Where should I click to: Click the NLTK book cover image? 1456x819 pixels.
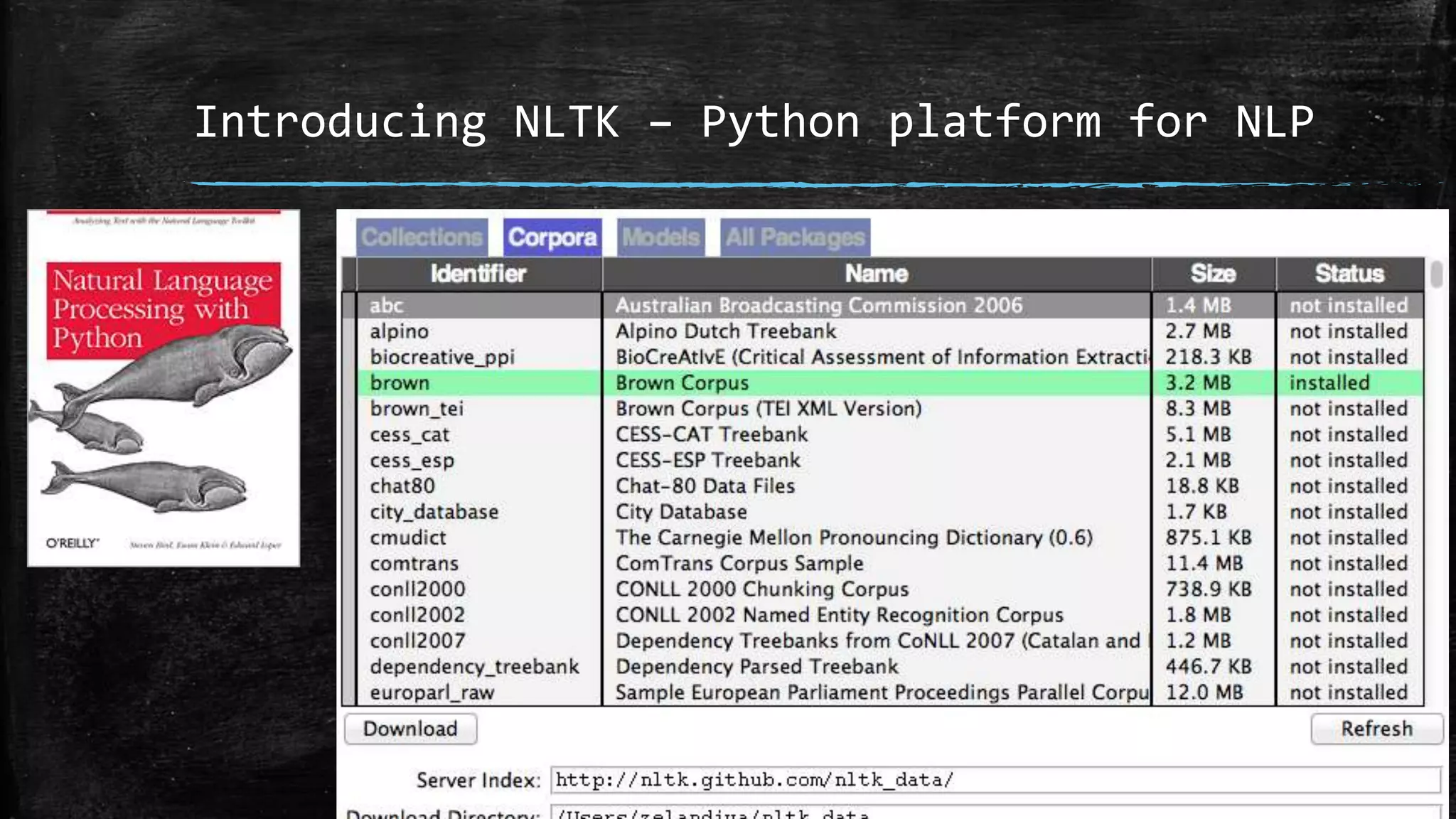click(164, 388)
